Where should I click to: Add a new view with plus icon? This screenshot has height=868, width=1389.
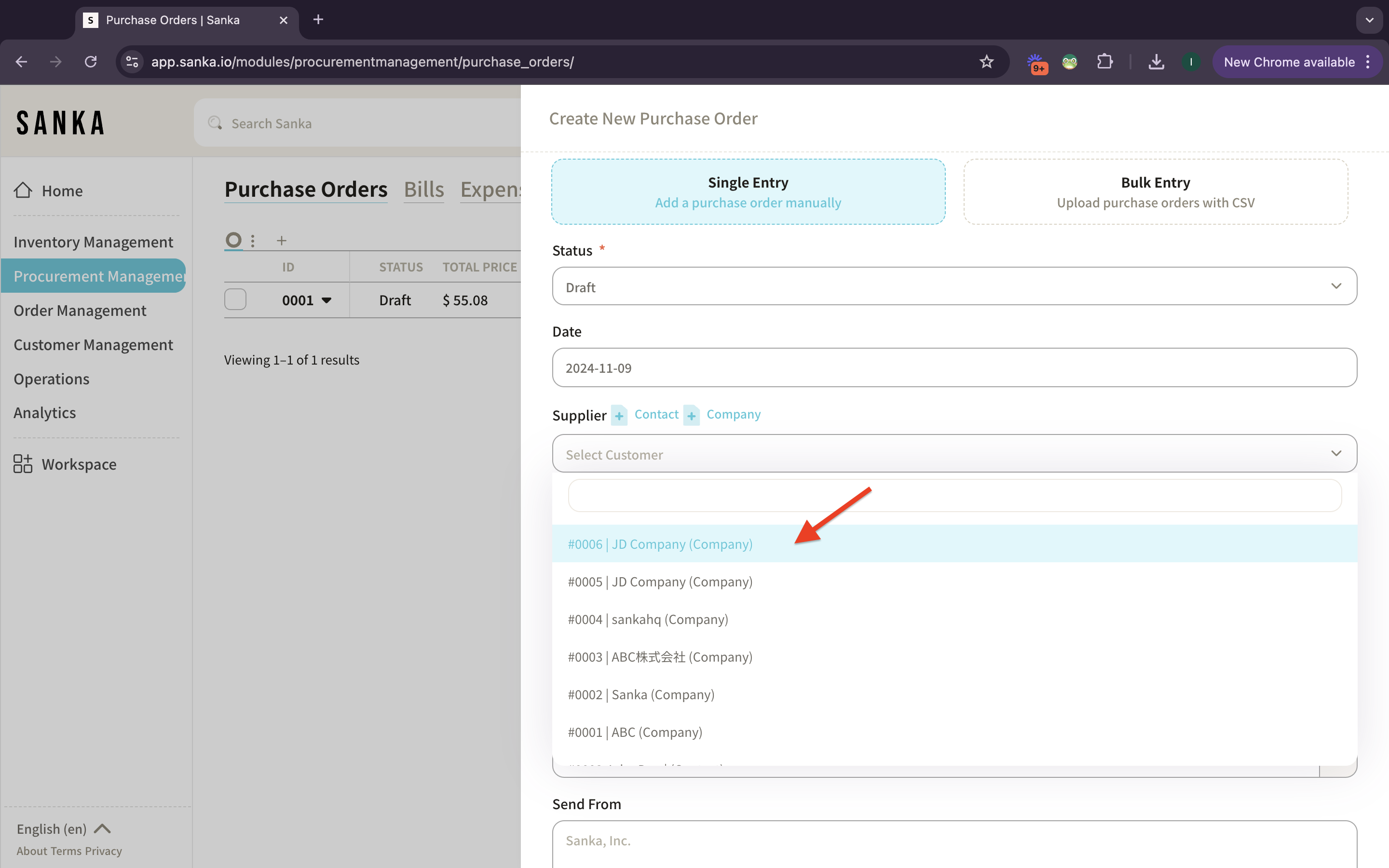click(281, 241)
